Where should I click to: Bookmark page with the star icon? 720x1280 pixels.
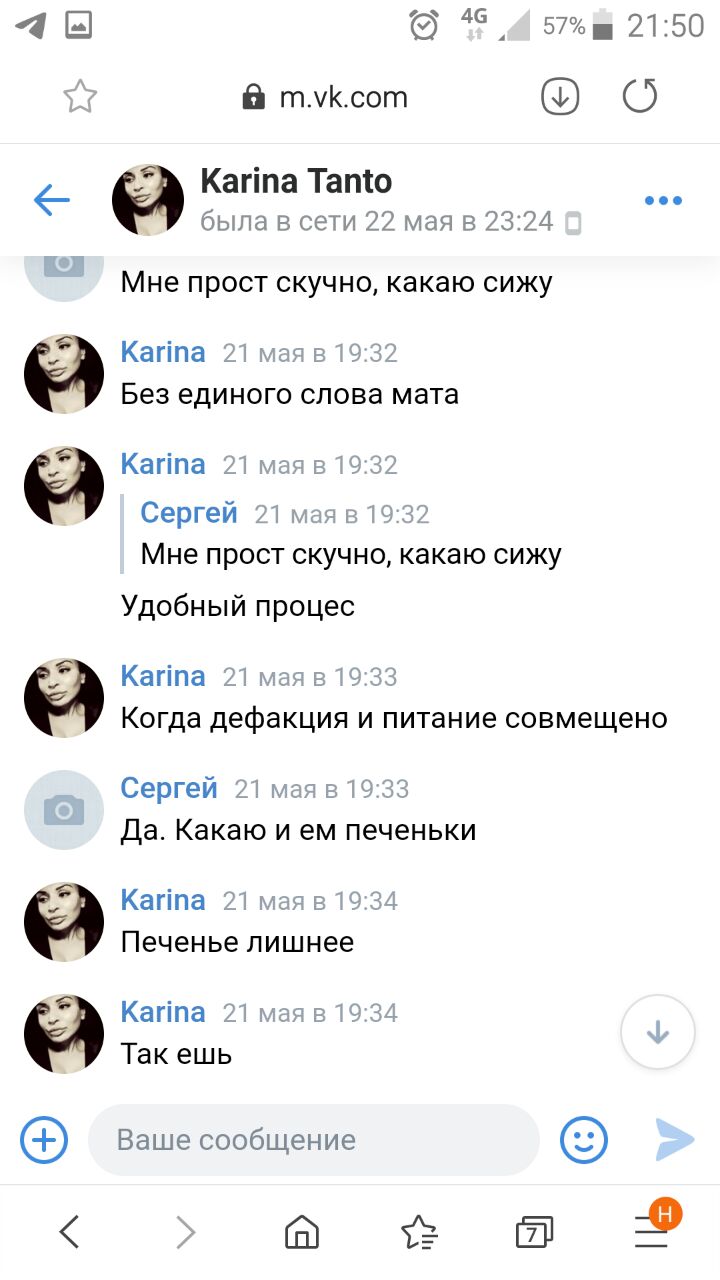(x=80, y=97)
